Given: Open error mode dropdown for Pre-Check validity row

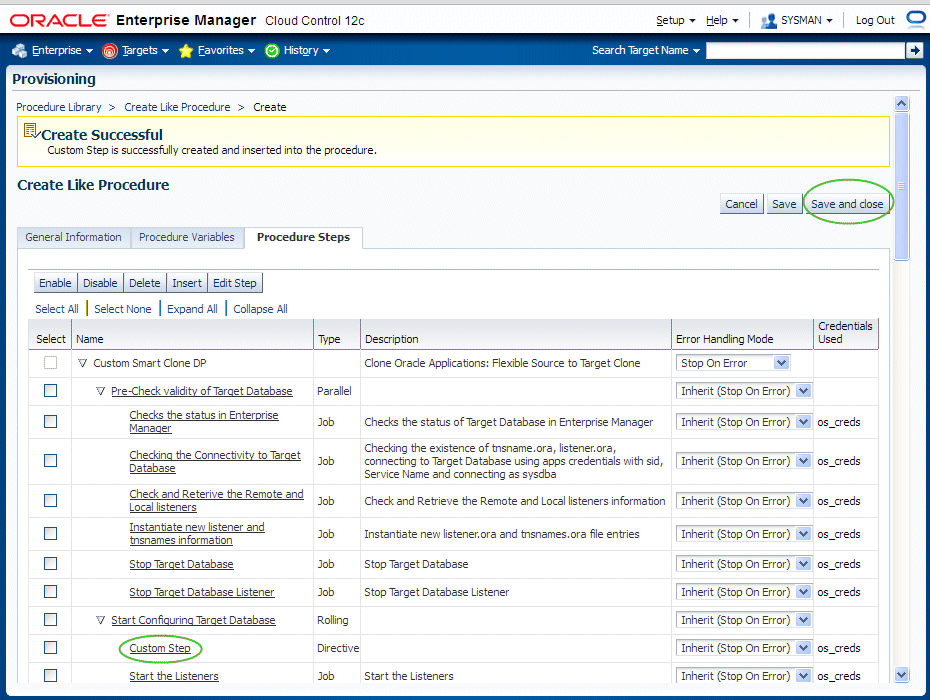Looking at the screenshot, I should tap(744, 391).
